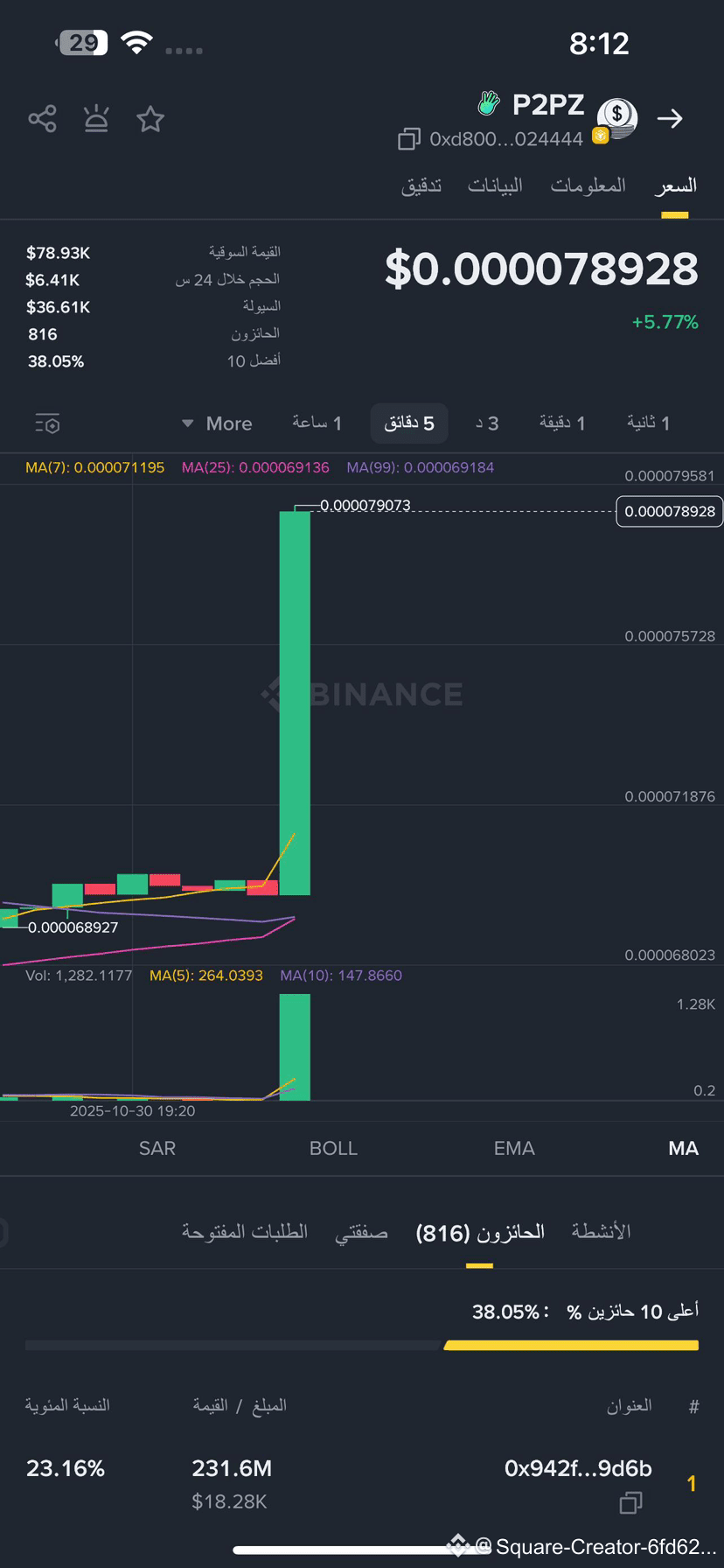Open price alert alarm icon
Viewport: 724px width, 1568px height.
pyautogui.click(x=96, y=119)
